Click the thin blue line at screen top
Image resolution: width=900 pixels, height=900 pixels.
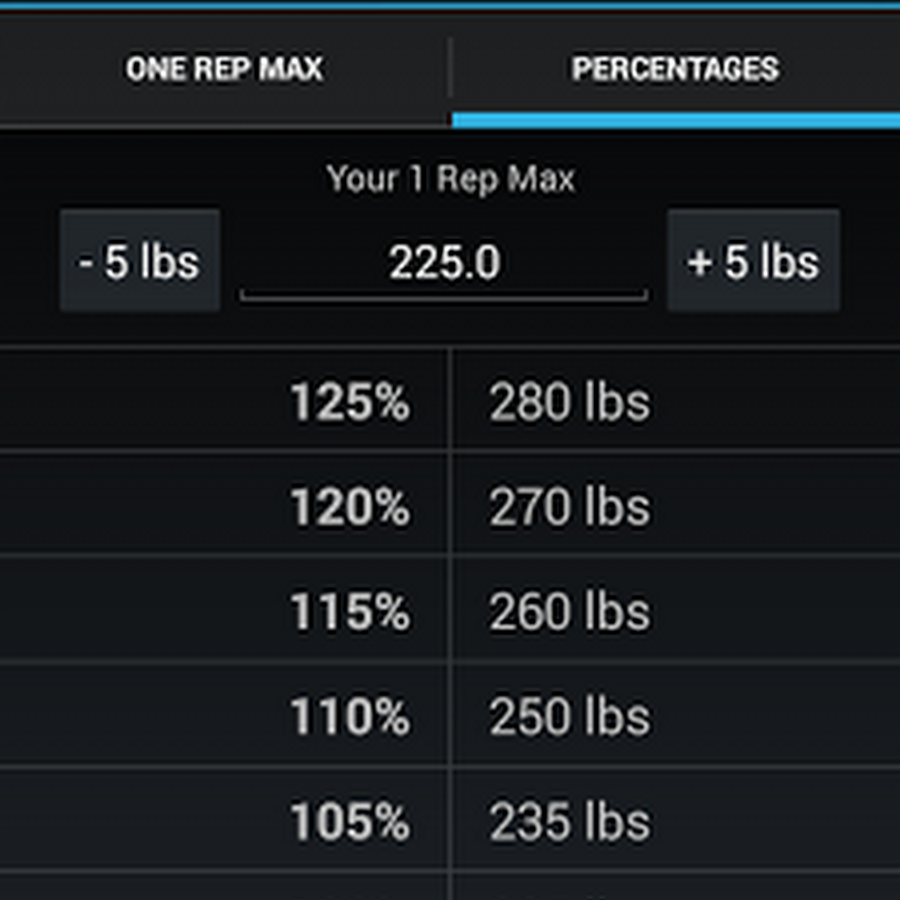(450, 5)
